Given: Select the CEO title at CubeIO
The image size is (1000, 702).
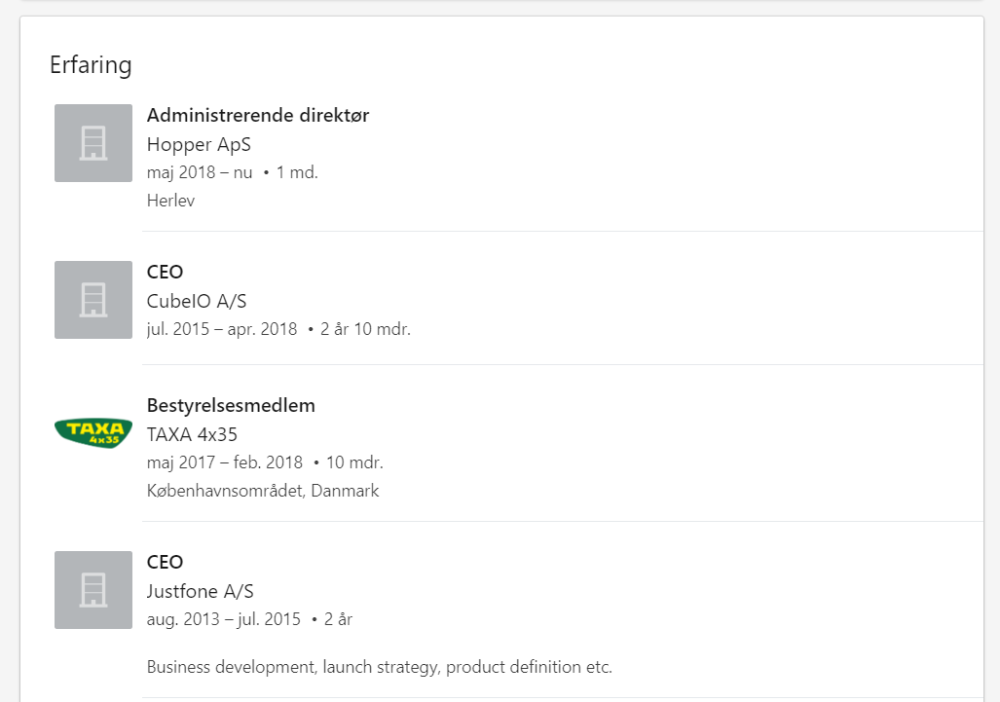Looking at the screenshot, I should 165,272.
